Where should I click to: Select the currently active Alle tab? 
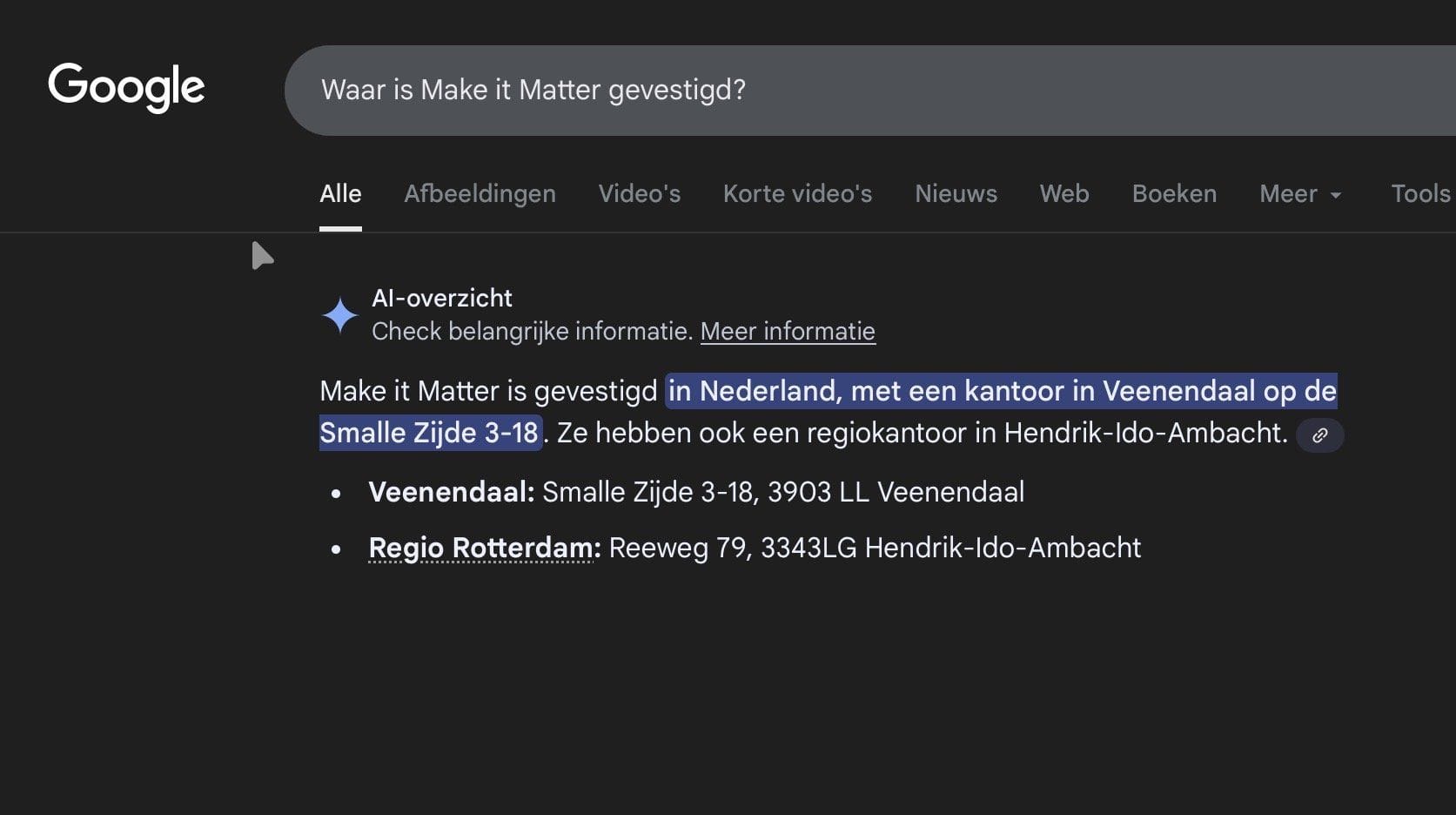340,193
